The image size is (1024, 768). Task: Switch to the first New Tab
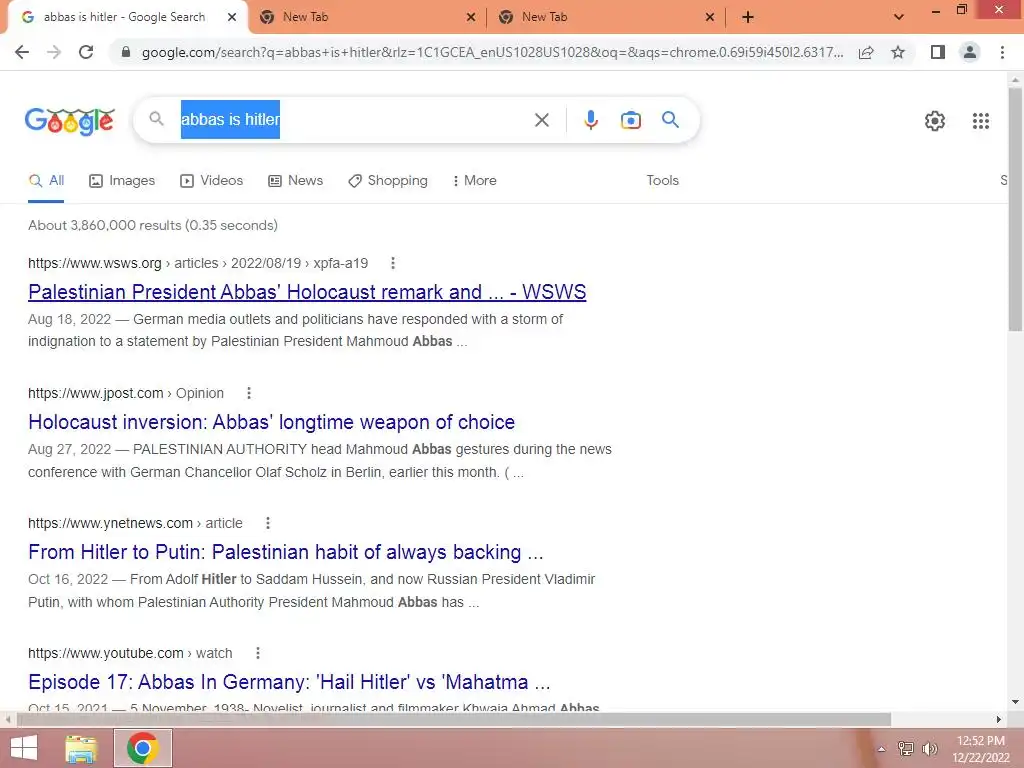tap(367, 17)
